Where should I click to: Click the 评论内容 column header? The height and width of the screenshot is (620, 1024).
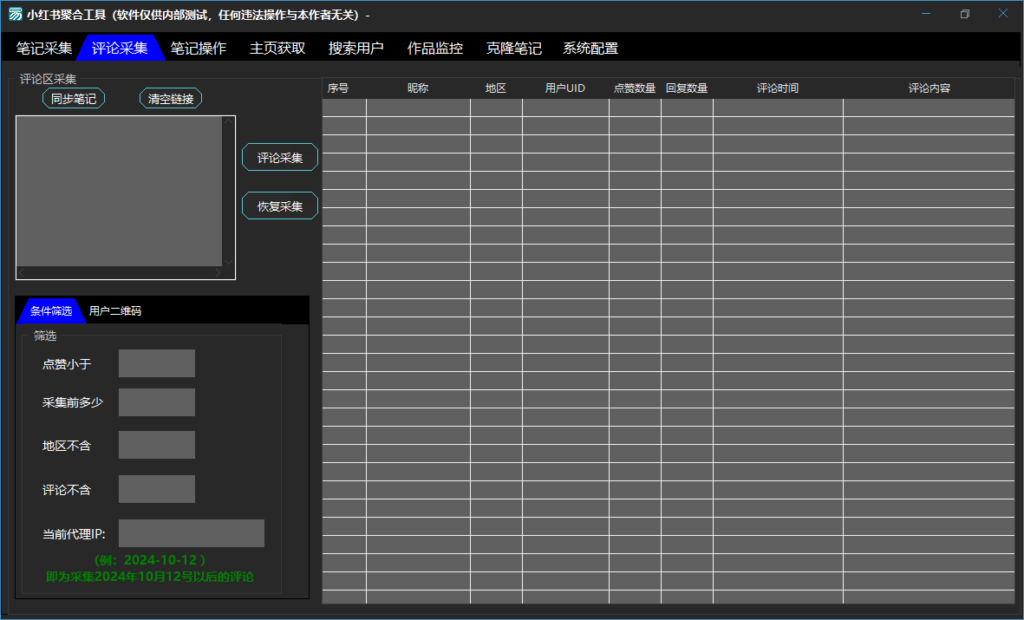click(x=929, y=88)
